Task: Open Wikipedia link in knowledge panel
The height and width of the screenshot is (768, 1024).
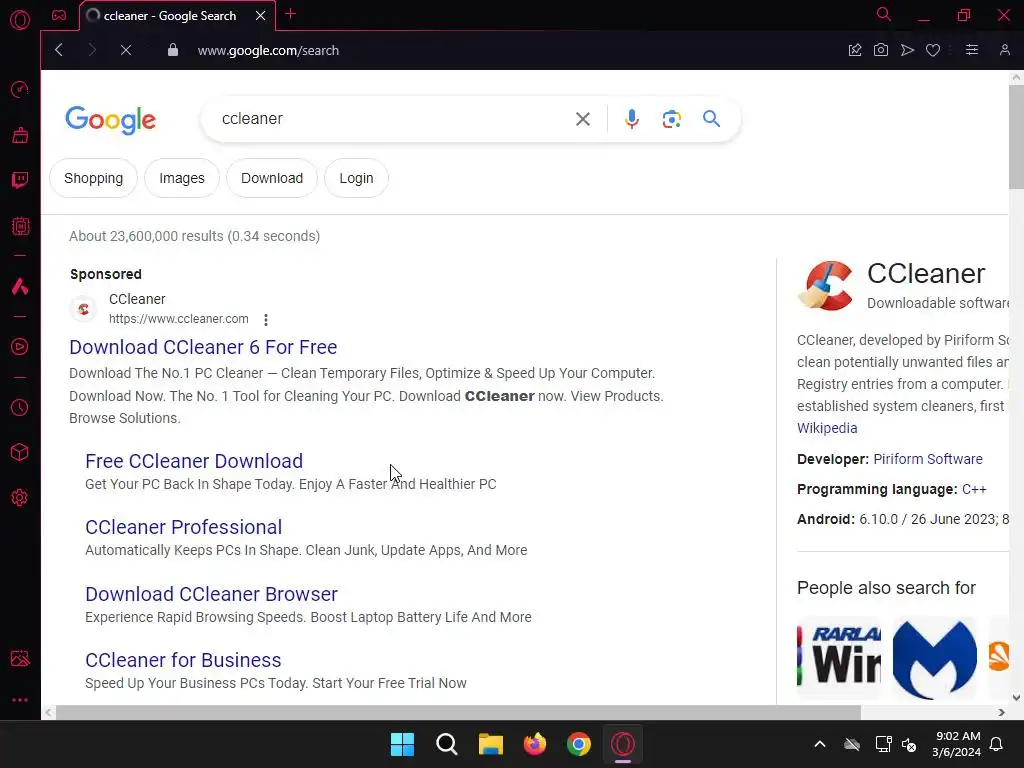Action: tap(827, 428)
